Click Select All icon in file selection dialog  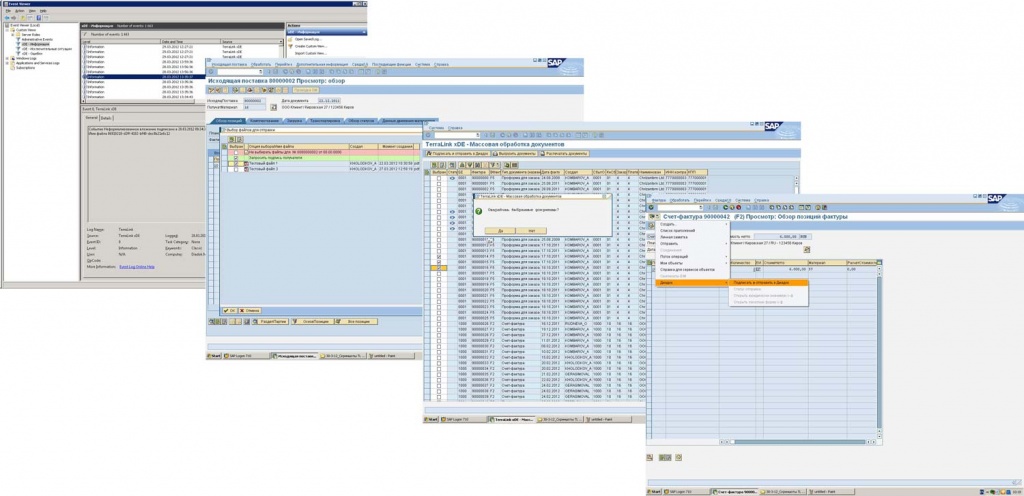(232, 139)
